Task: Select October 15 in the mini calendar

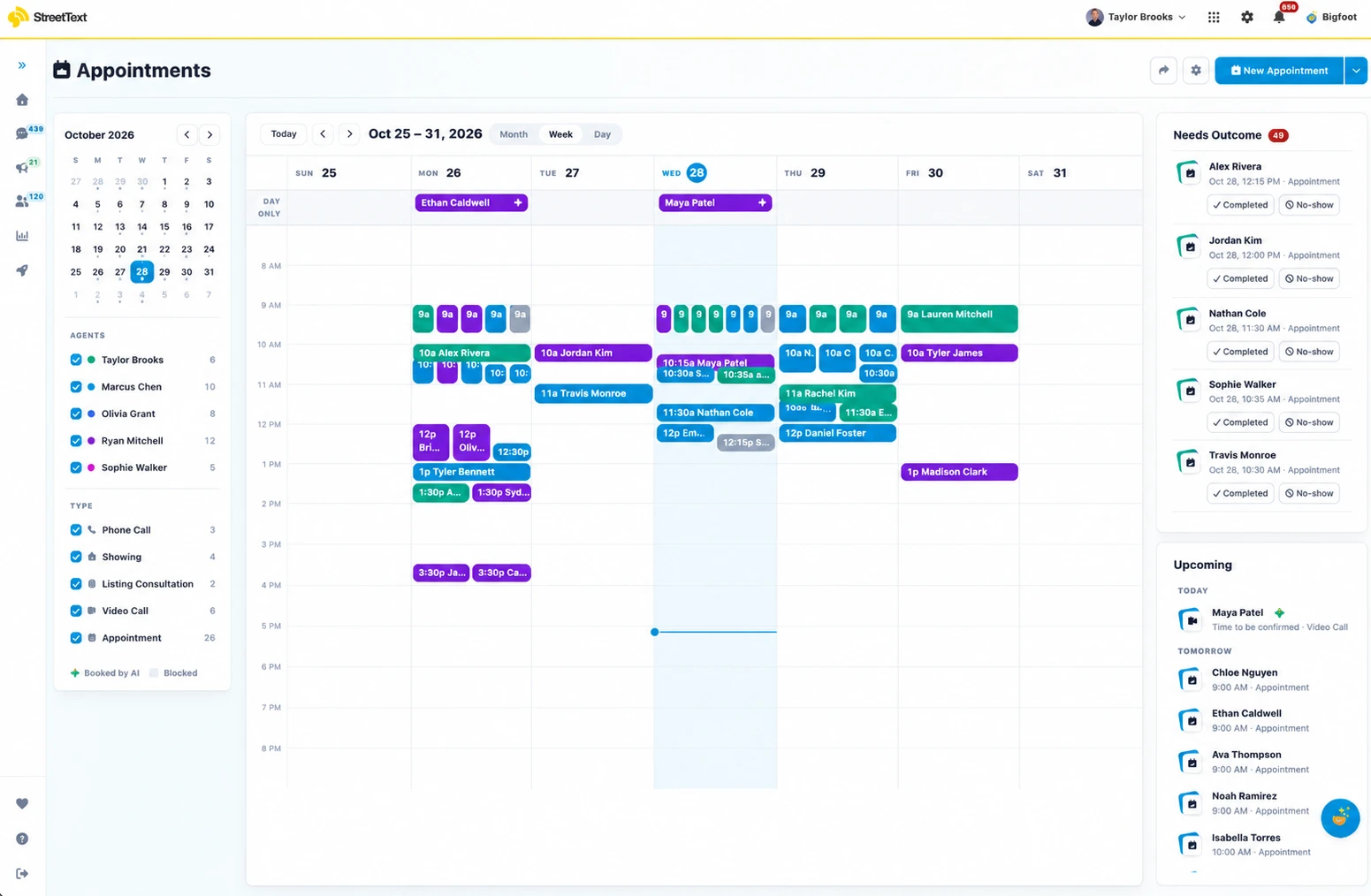Action: pos(164,227)
